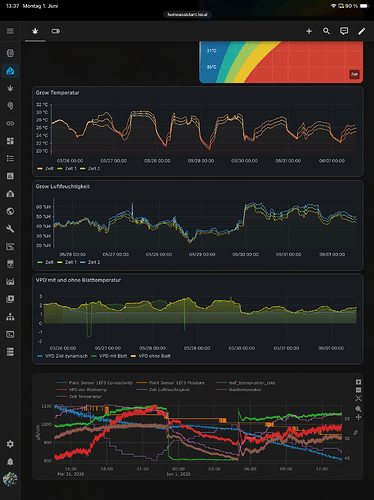This screenshot has width=374, height=500.
Task: Open the map marker sidebar icon
Action: pyautogui.click(x=10, y=106)
